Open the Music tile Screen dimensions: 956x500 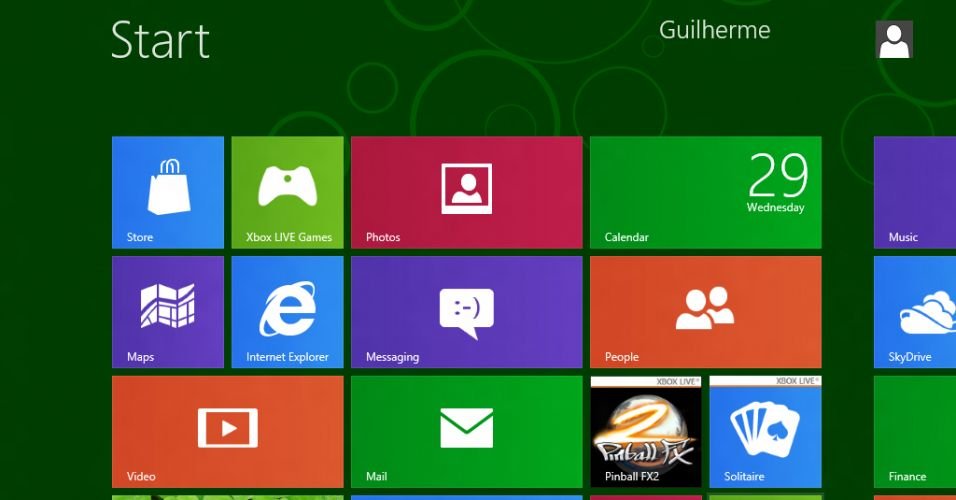click(x=914, y=192)
